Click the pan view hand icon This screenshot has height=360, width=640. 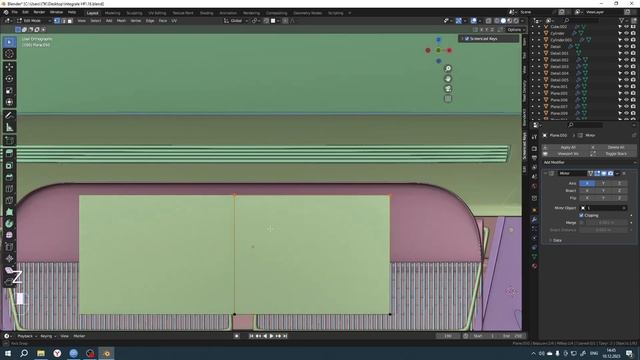pos(448,79)
